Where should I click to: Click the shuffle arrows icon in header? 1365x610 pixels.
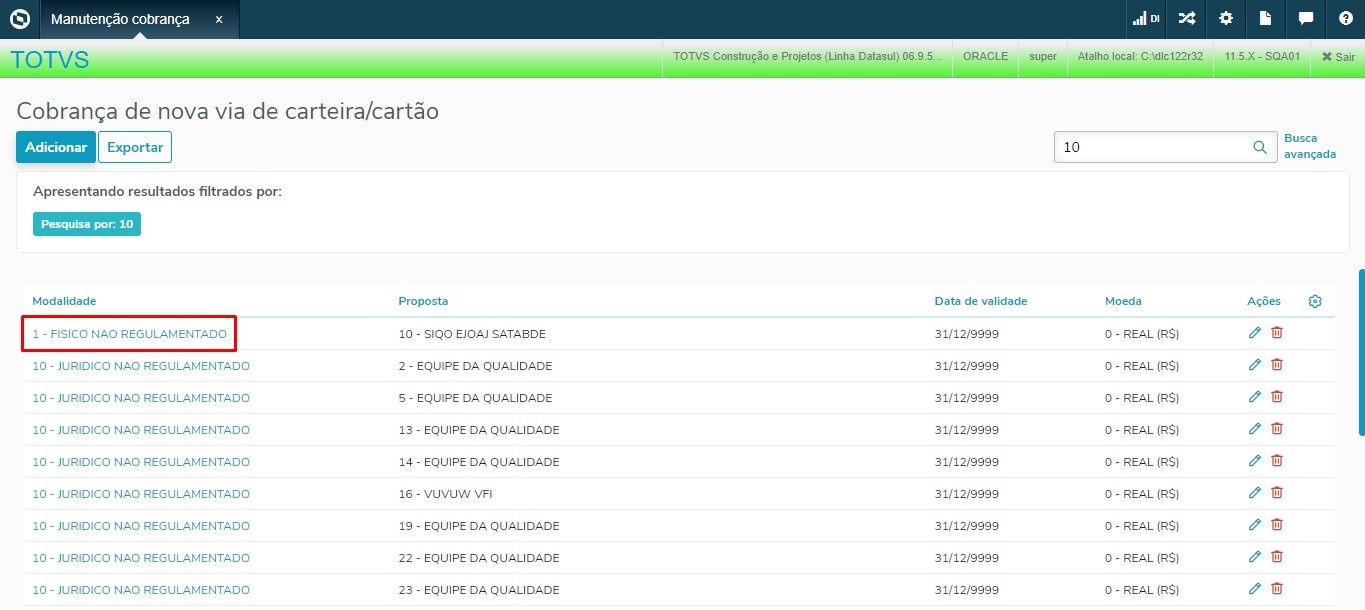tap(1186, 18)
